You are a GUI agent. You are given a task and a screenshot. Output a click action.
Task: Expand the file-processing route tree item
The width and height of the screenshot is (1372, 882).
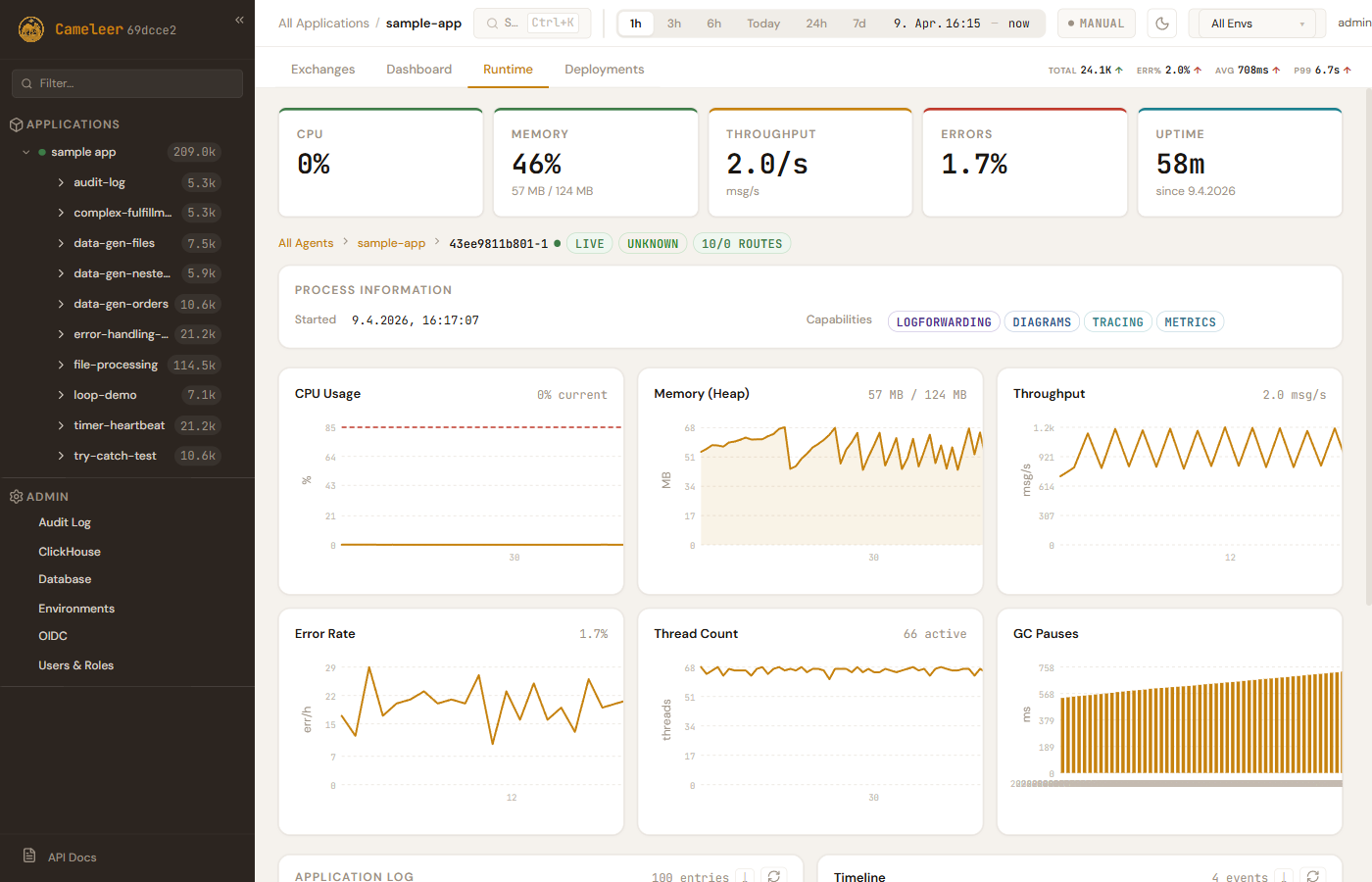tap(61, 365)
